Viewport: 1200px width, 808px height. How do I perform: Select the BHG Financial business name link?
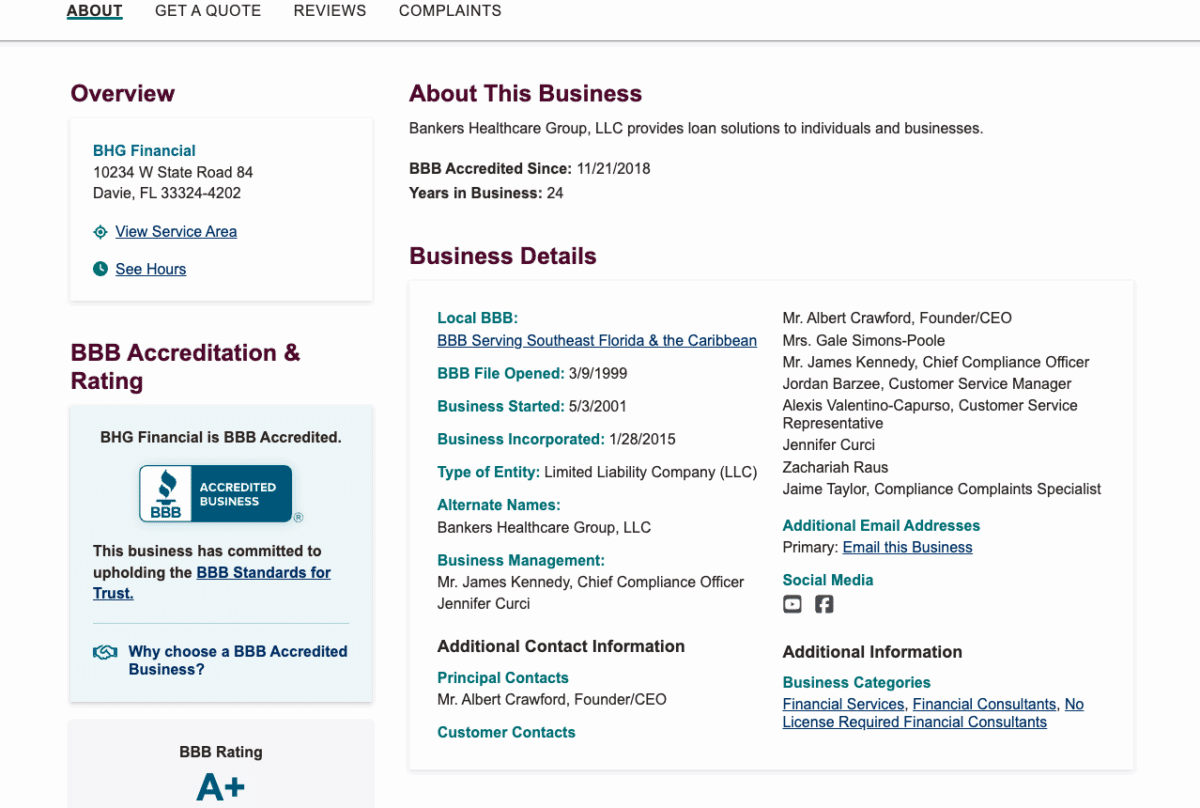[x=144, y=150]
